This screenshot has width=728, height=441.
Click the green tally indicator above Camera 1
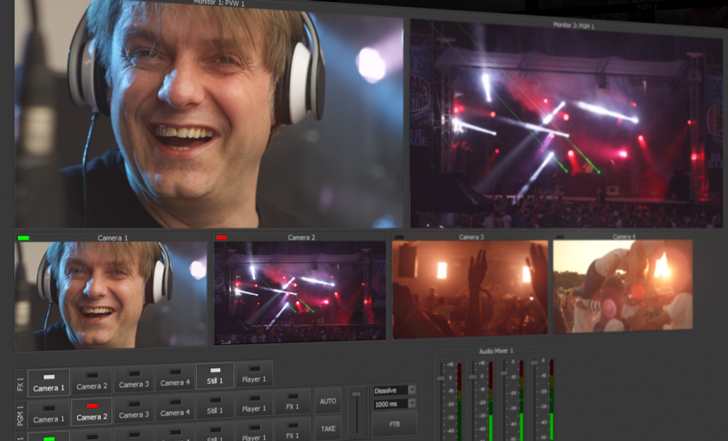pos(23,238)
